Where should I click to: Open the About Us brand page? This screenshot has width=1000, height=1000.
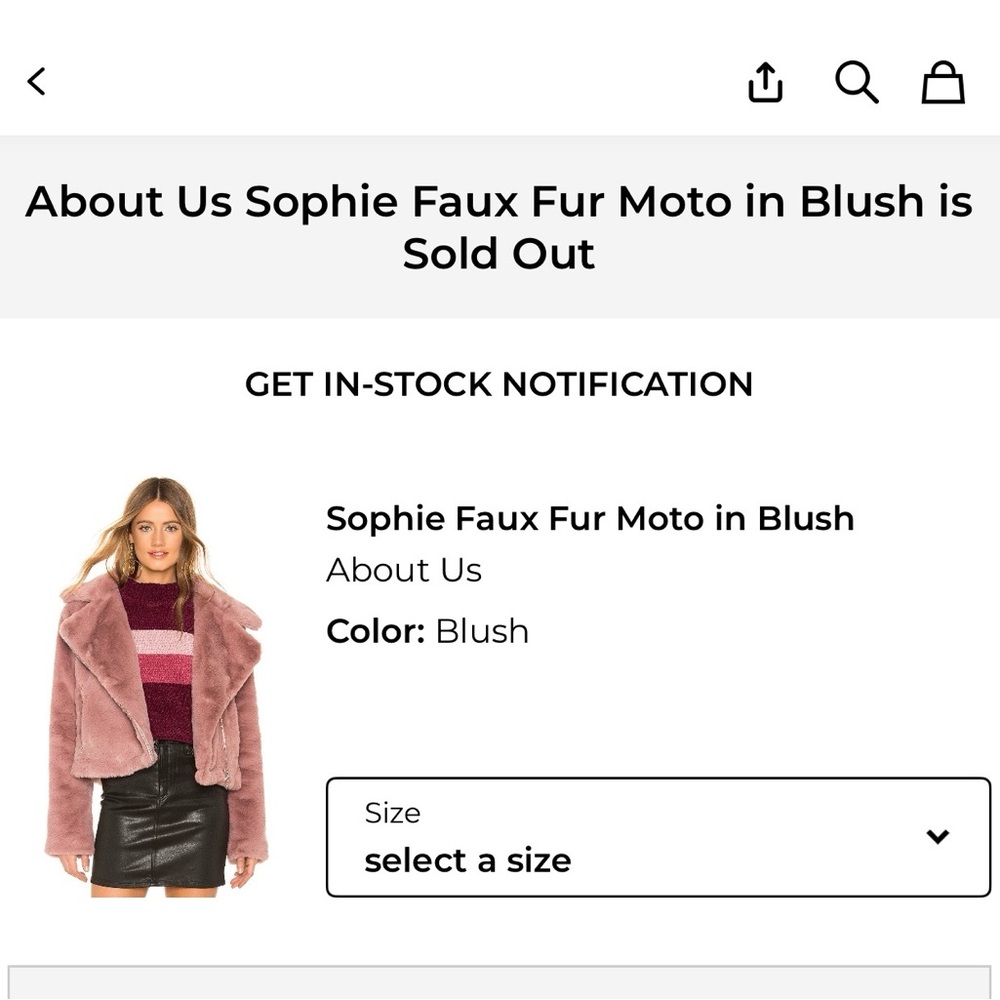tap(404, 570)
